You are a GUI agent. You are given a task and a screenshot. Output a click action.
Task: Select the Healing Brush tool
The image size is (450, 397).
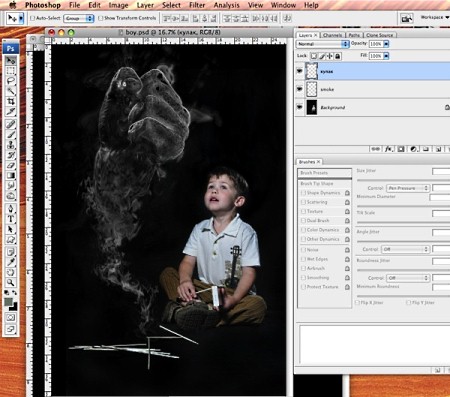11,125
